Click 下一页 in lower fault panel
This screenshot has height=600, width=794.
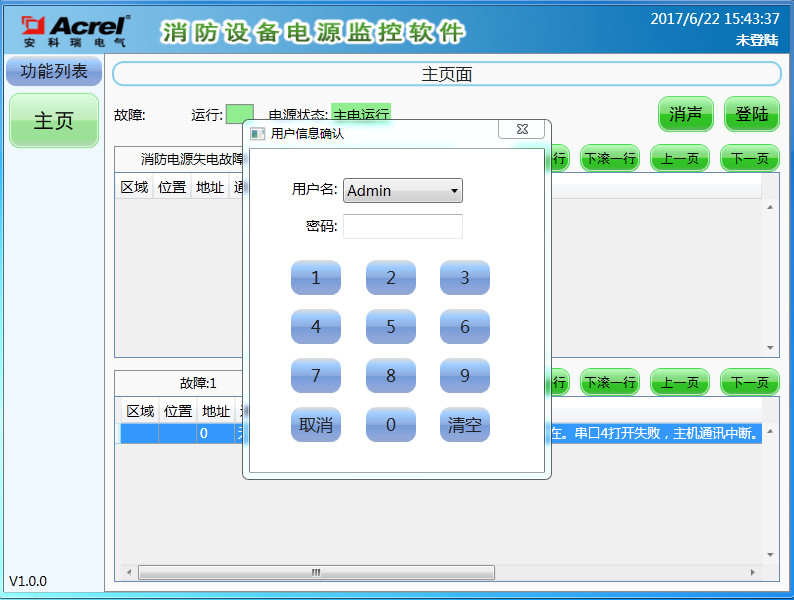(x=749, y=382)
